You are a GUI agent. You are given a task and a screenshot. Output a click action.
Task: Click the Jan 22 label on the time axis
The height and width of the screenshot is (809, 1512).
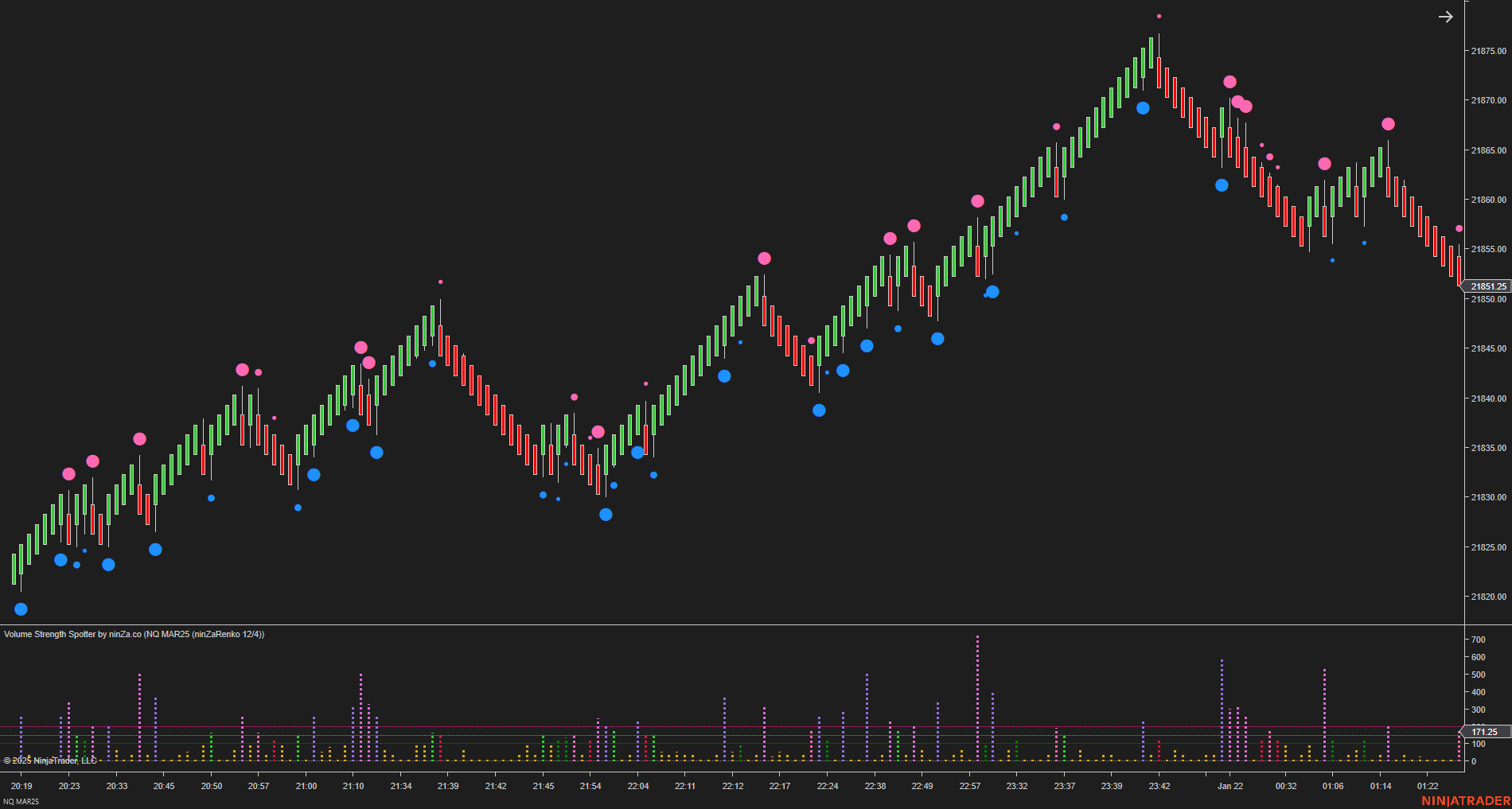click(1231, 786)
